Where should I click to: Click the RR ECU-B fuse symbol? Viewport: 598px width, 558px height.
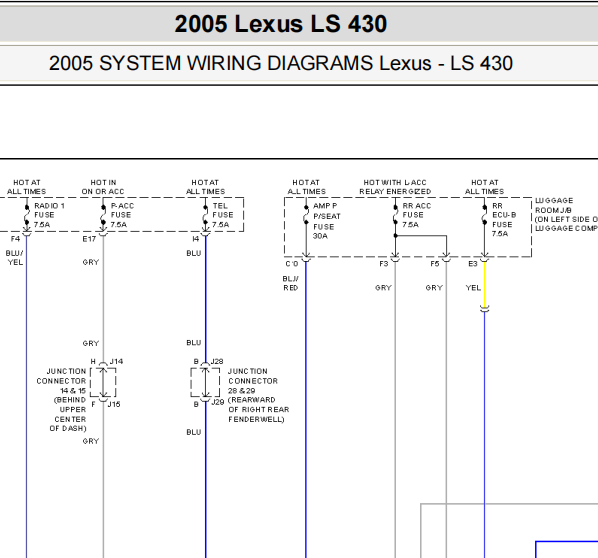pyautogui.click(x=485, y=215)
